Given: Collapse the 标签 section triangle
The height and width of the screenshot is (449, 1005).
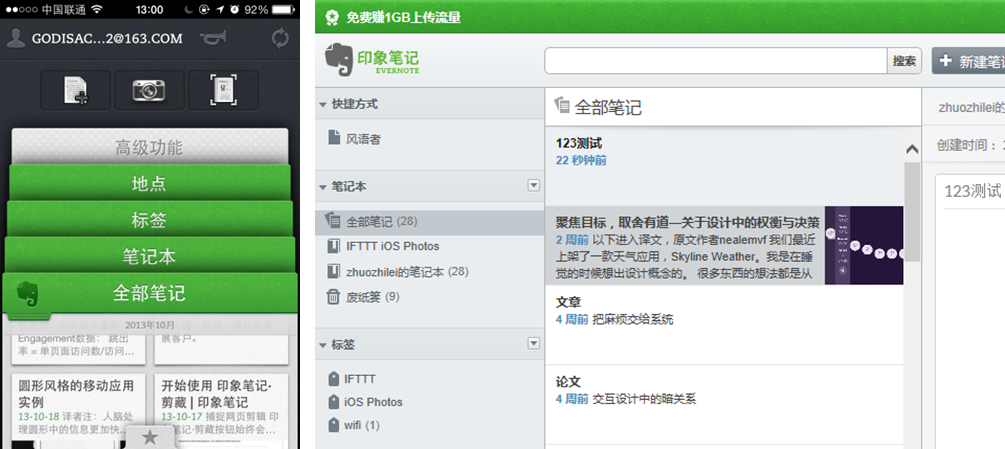Looking at the screenshot, I should [323, 345].
